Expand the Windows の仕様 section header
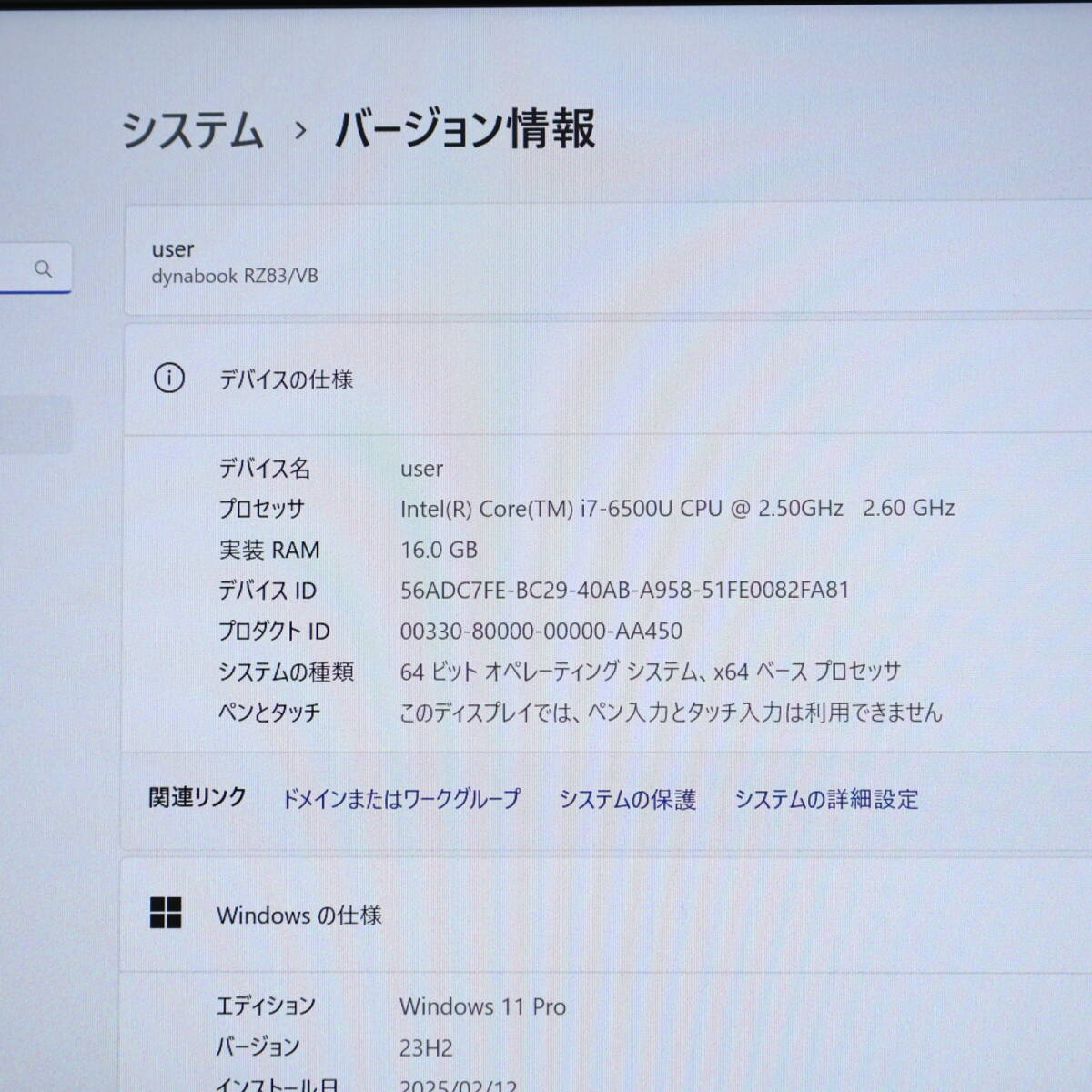1092x1092 pixels. [606, 915]
